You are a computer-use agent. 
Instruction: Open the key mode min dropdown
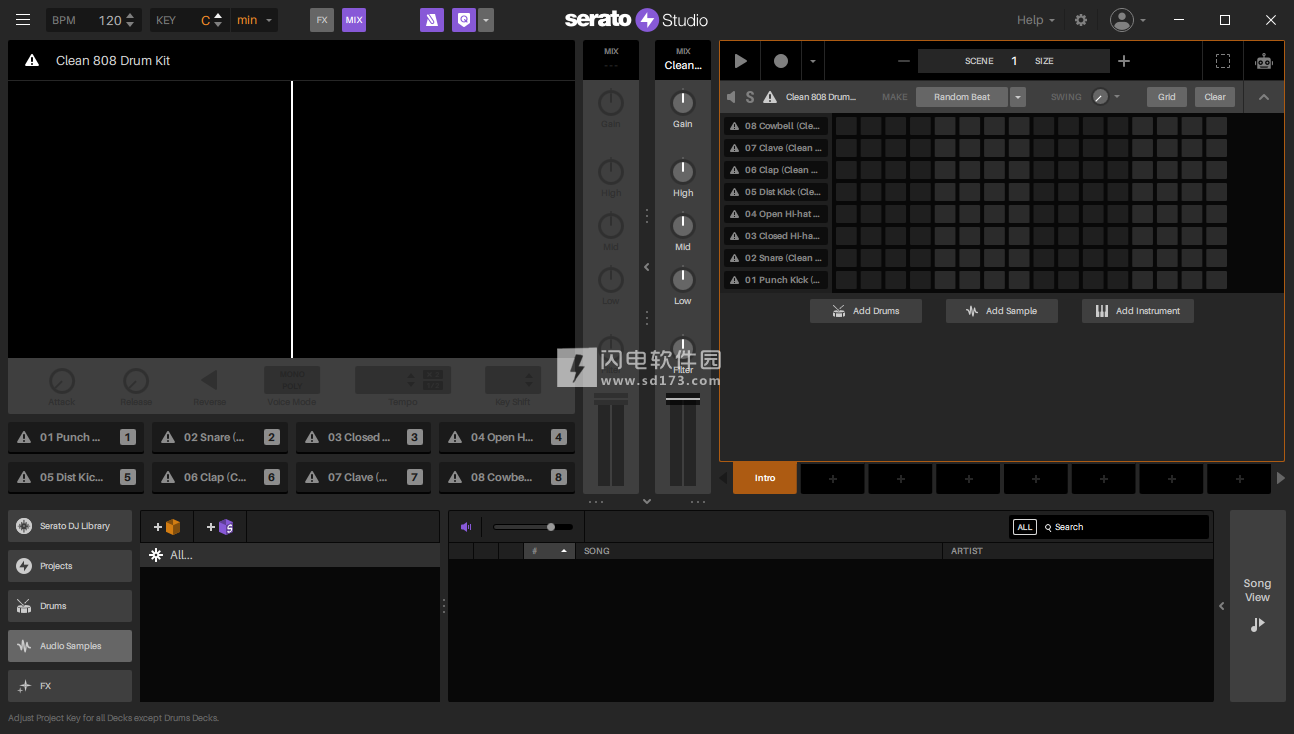tap(254, 20)
